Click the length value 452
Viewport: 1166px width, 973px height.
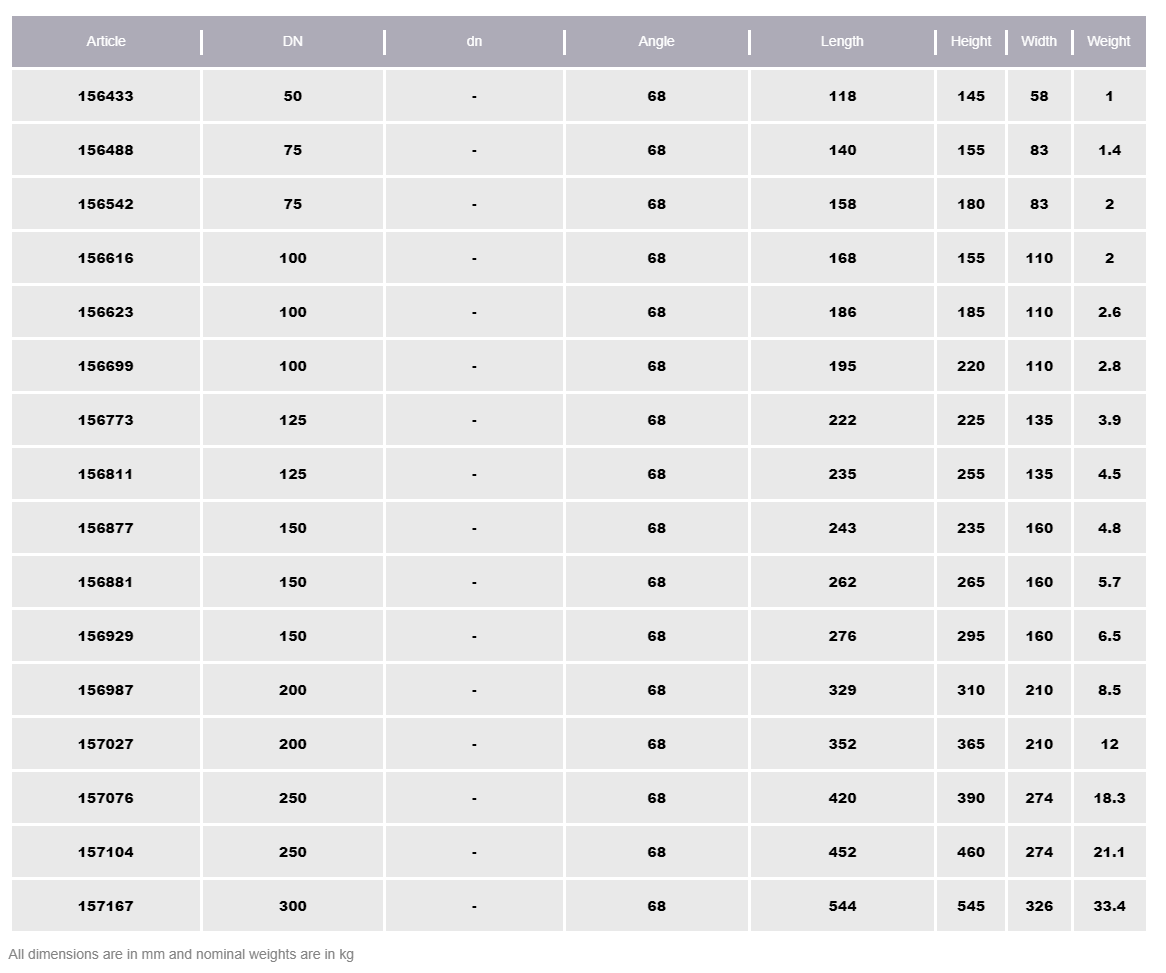tap(842, 853)
